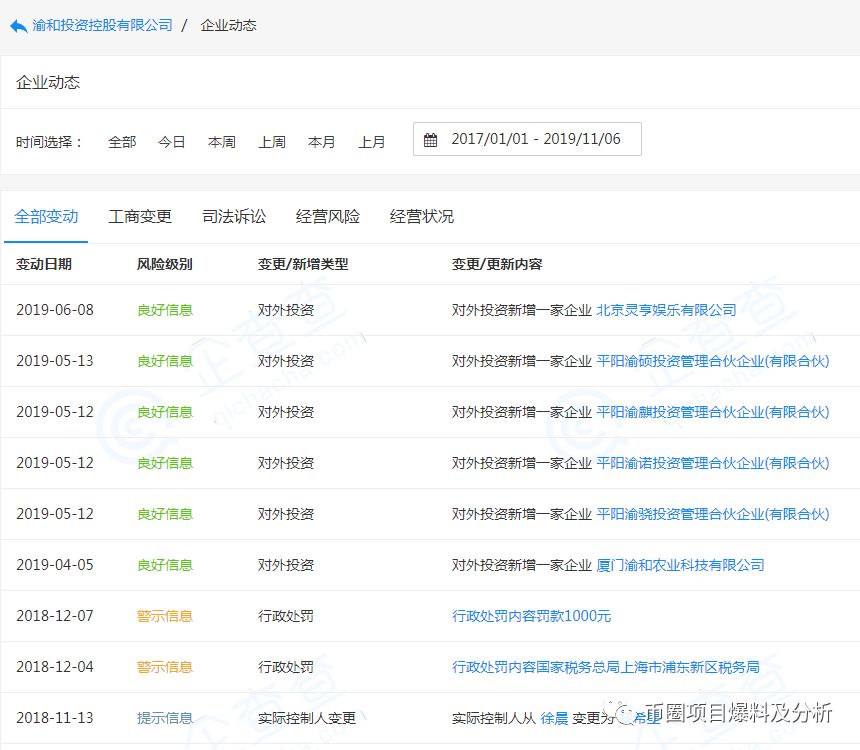Select 全部 time filter
Screen dimensions: 860x750
pyautogui.click(x=122, y=142)
